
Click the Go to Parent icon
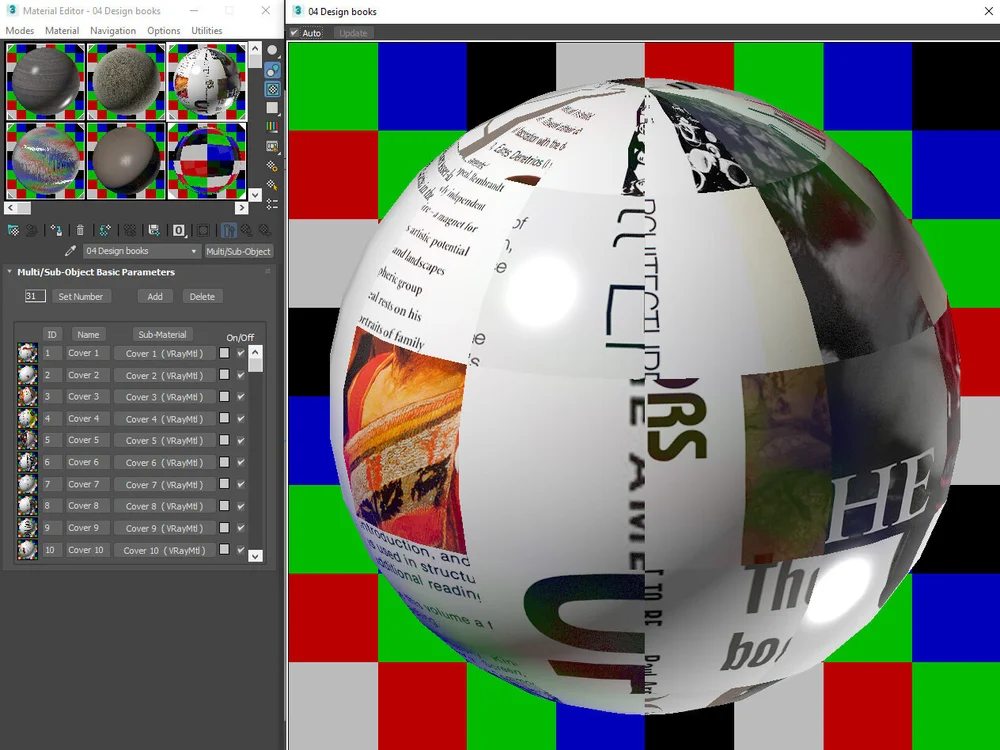(248, 231)
